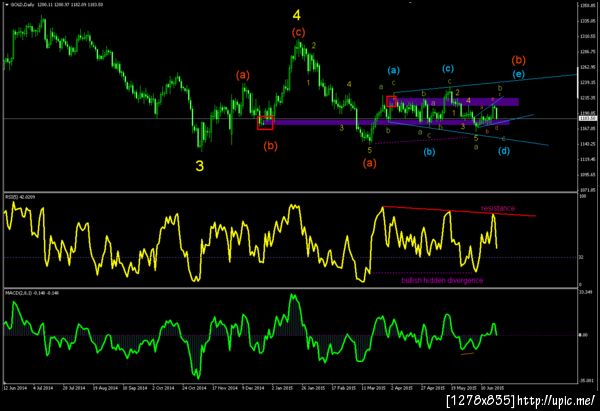Image resolution: width=600 pixels, height=411 pixels.
Task: Click the '2 Jan 2015' date label
Action: 282,388
